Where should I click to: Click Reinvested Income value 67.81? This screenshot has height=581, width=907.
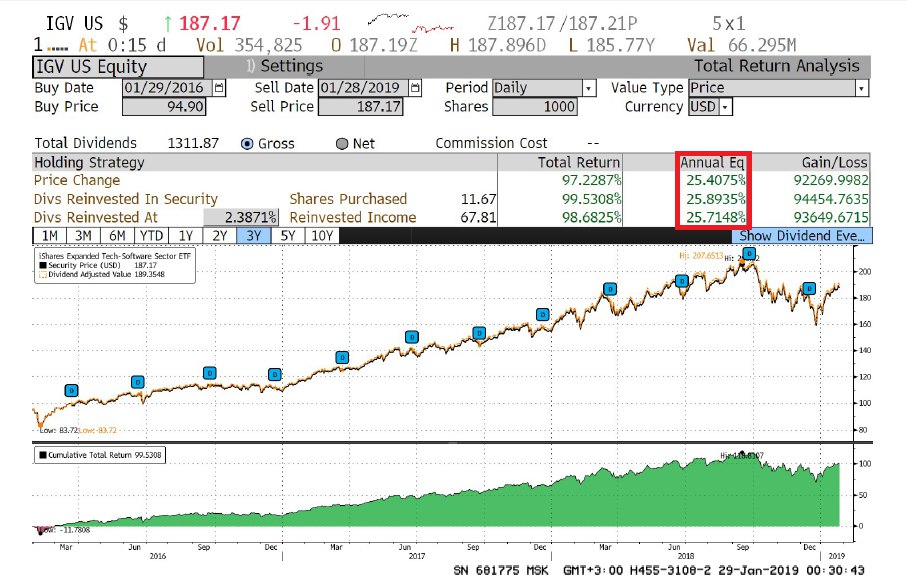click(x=478, y=218)
